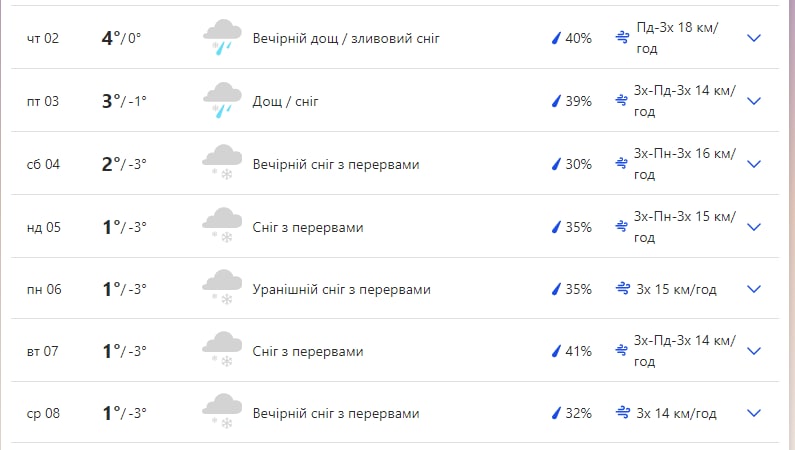The image size is (795, 450).
Task: Expand the пн 06 forecast chevron
Action: coord(754,289)
